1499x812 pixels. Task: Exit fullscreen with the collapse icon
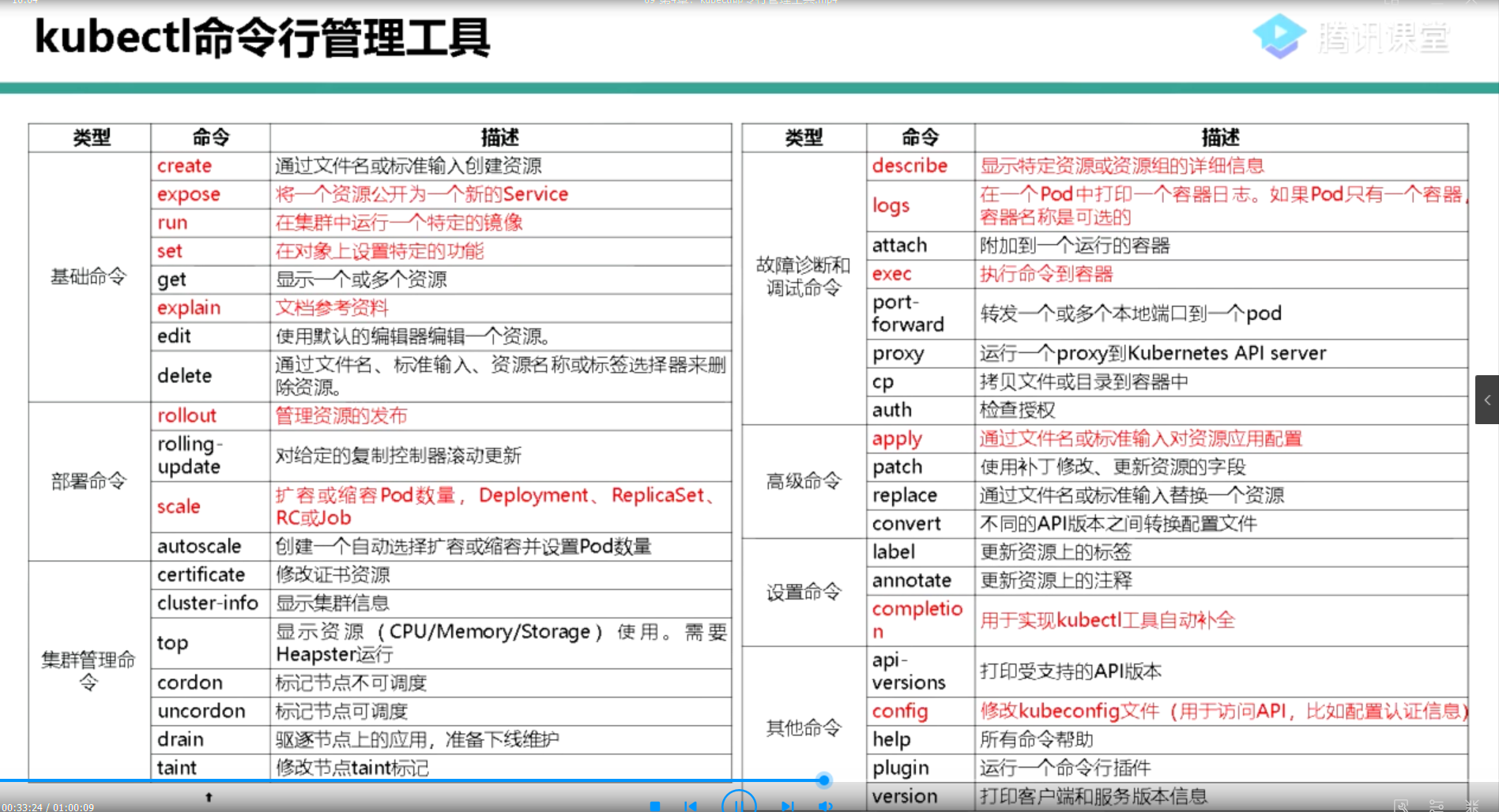[1471, 806]
